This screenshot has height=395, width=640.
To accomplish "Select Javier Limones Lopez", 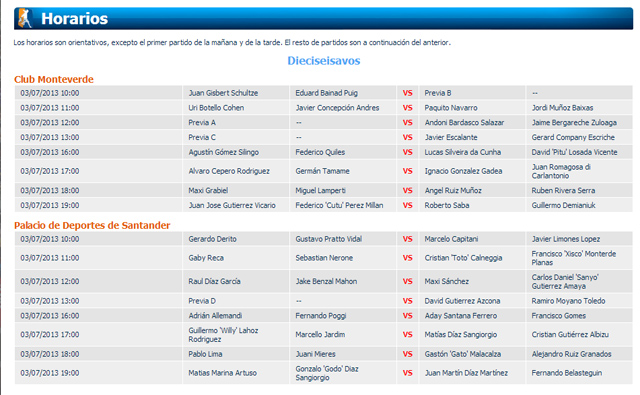I will click(x=566, y=239).
